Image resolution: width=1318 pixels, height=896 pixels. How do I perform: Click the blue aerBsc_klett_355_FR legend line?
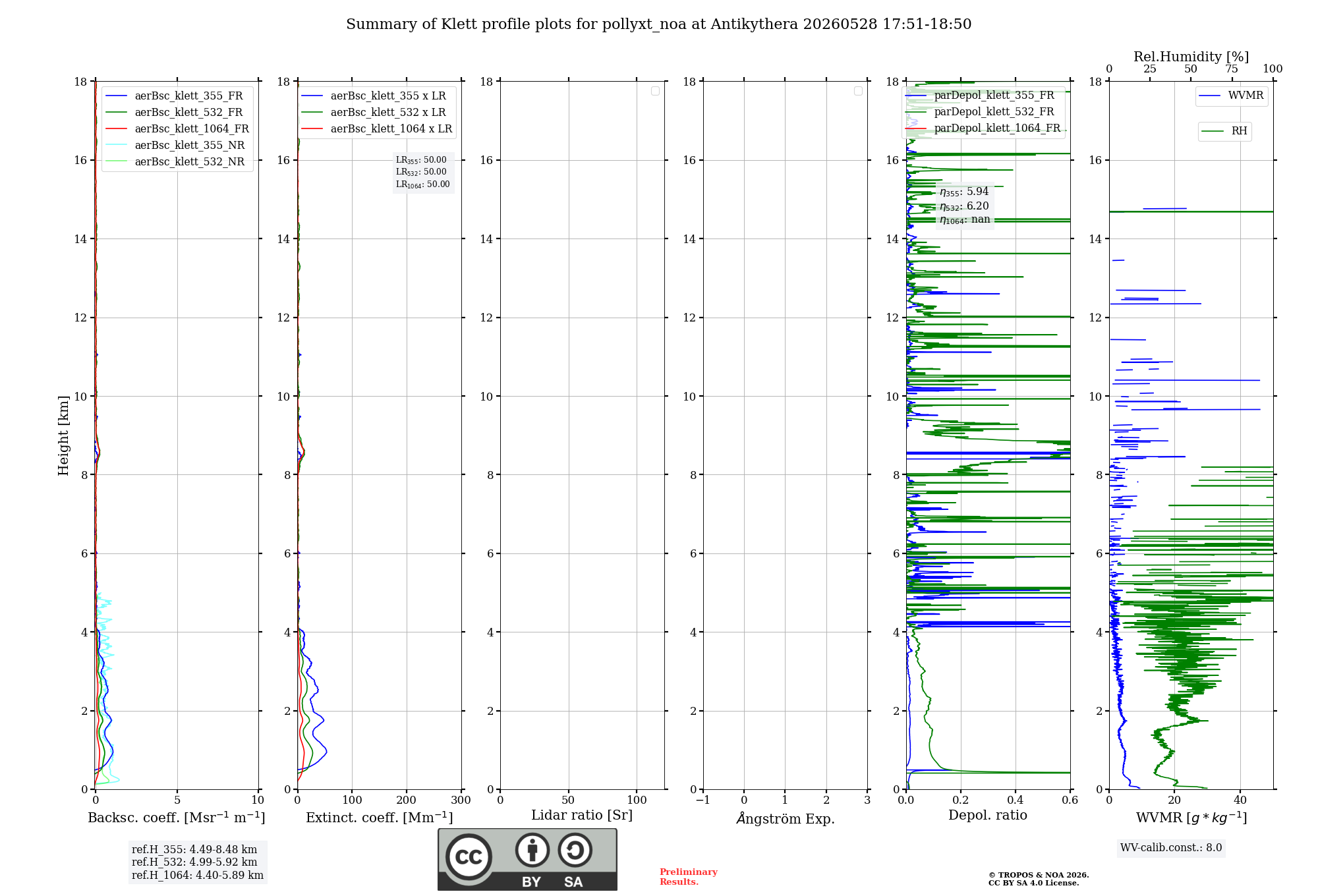116,96
